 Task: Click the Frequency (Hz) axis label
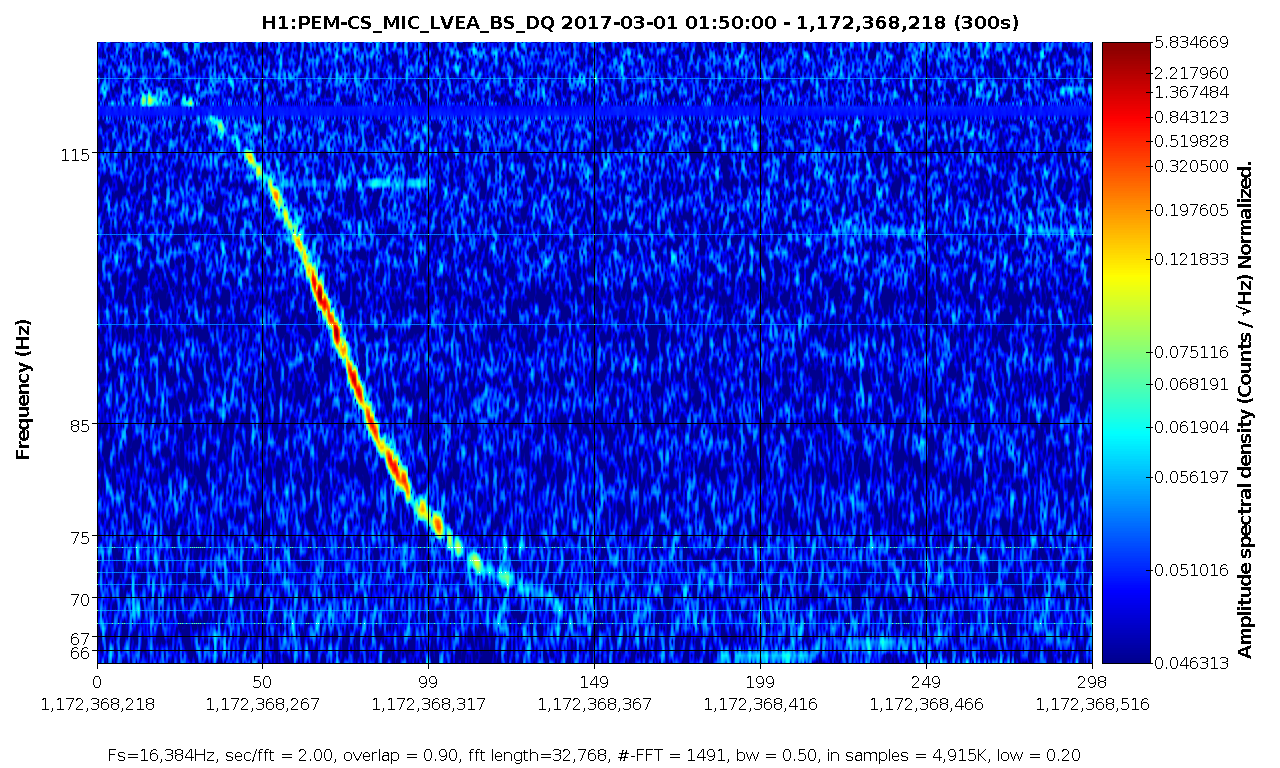coord(23,390)
